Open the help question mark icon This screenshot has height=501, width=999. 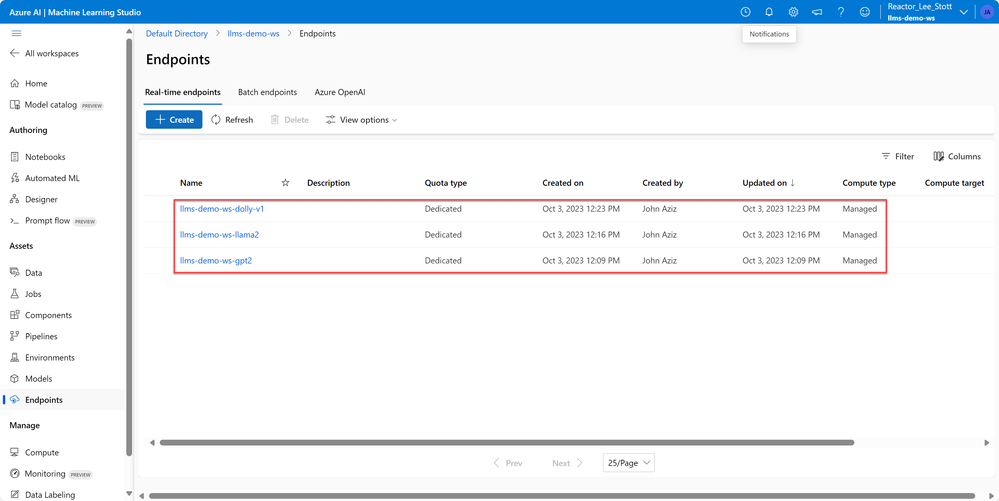pos(841,11)
